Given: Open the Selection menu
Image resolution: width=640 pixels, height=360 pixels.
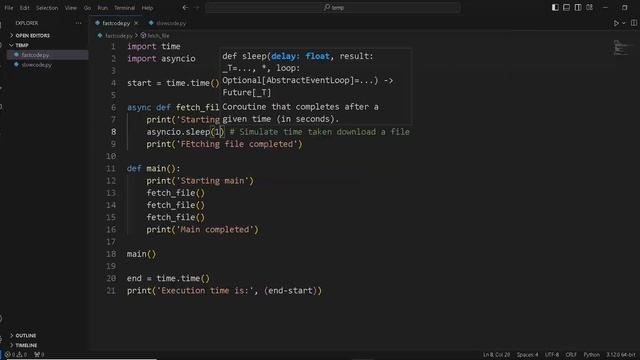Looking at the screenshot, I should point(47,8).
